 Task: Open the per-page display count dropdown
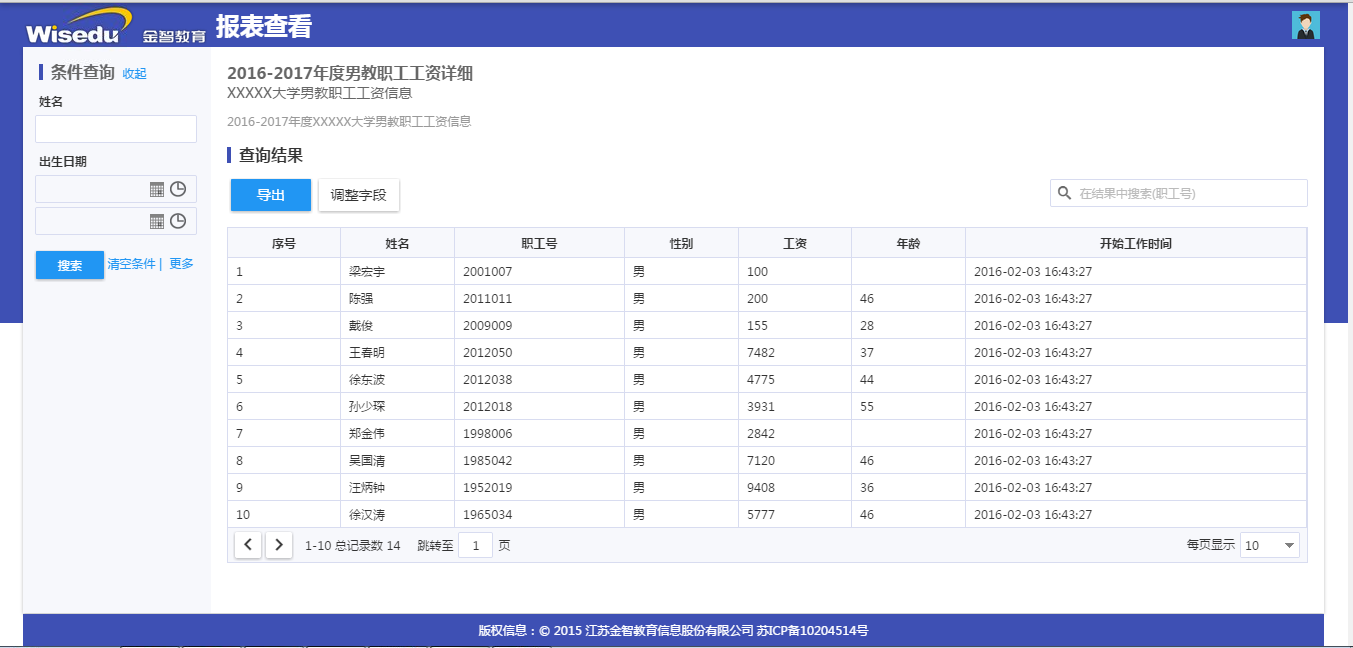(1269, 545)
